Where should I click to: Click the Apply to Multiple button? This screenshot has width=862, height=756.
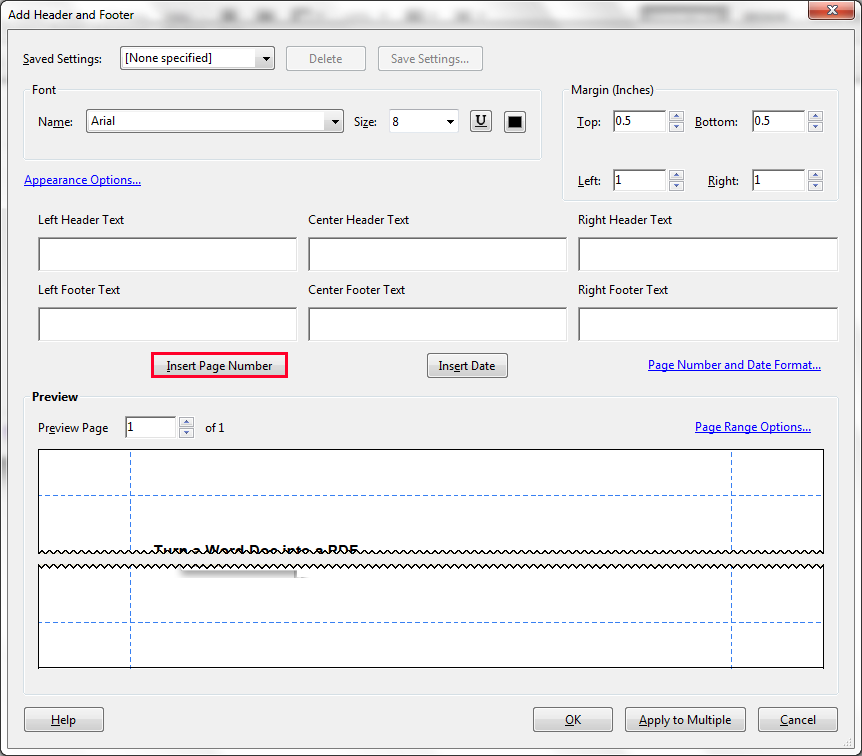(685, 719)
